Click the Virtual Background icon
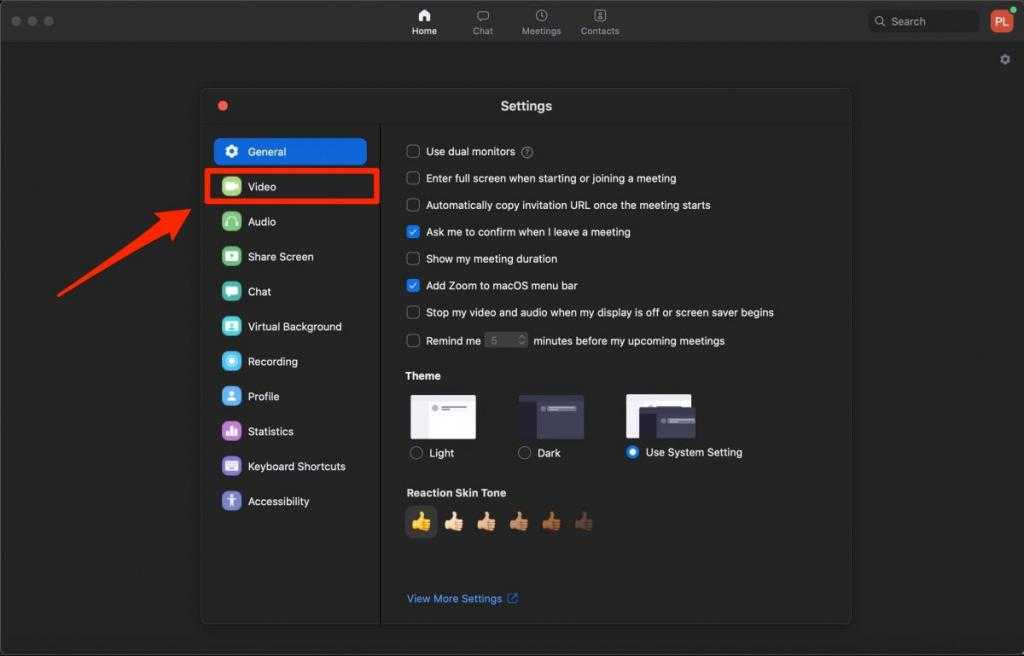The image size is (1024, 656). (232, 327)
